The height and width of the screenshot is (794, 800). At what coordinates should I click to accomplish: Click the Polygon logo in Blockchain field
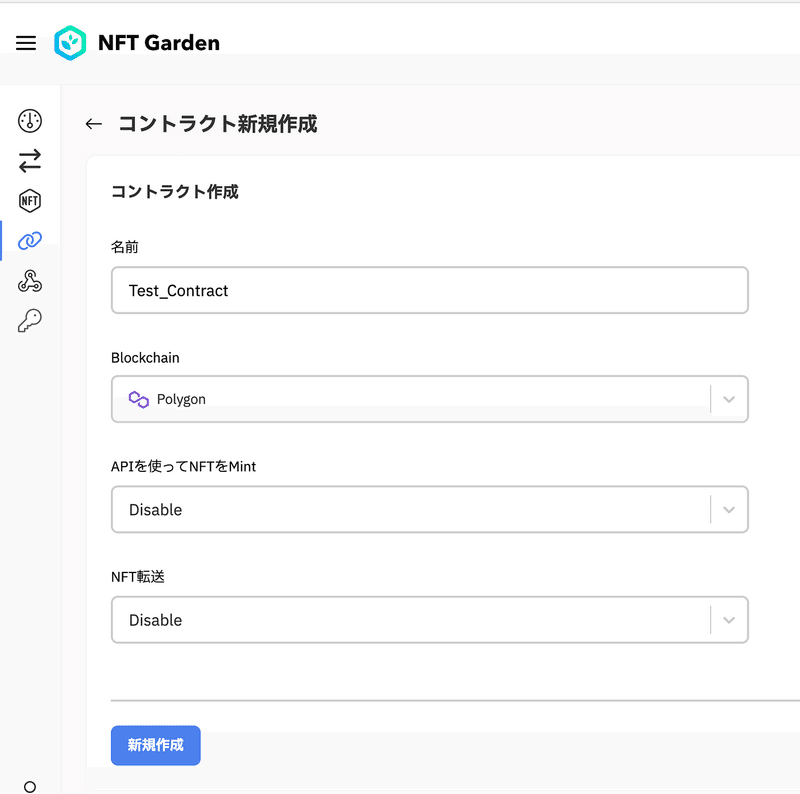point(138,399)
